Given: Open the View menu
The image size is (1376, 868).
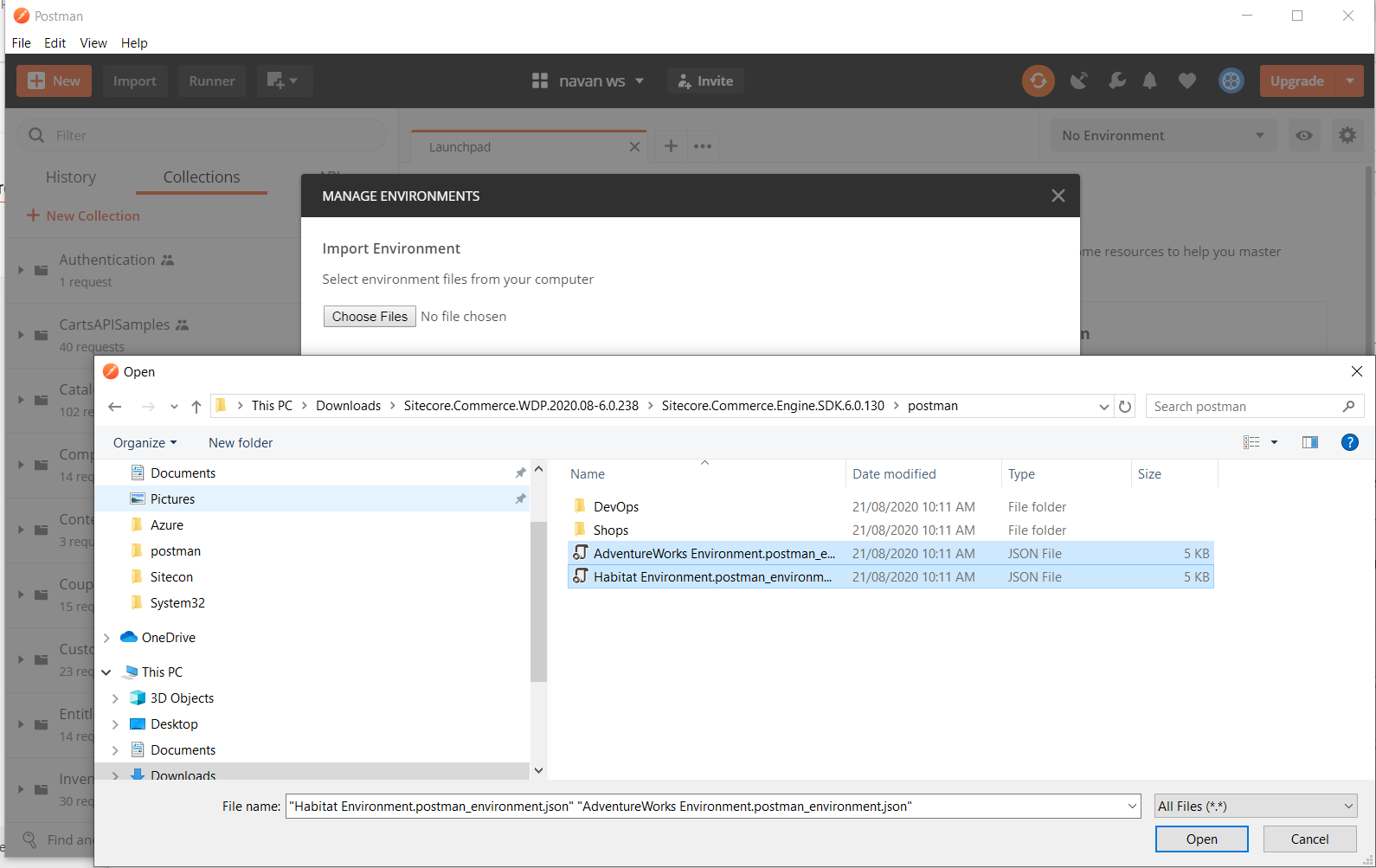Looking at the screenshot, I should 93,42.
